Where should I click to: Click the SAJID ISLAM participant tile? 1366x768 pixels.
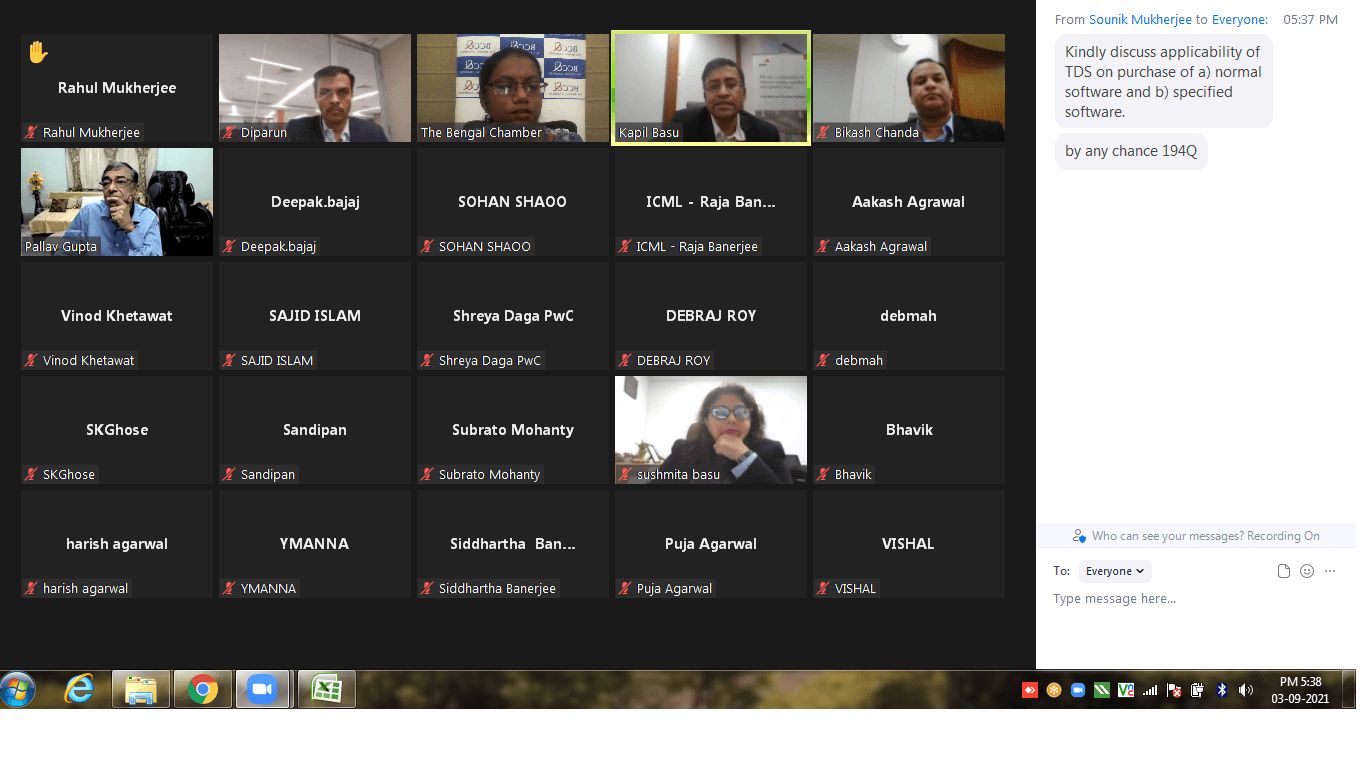315,316
